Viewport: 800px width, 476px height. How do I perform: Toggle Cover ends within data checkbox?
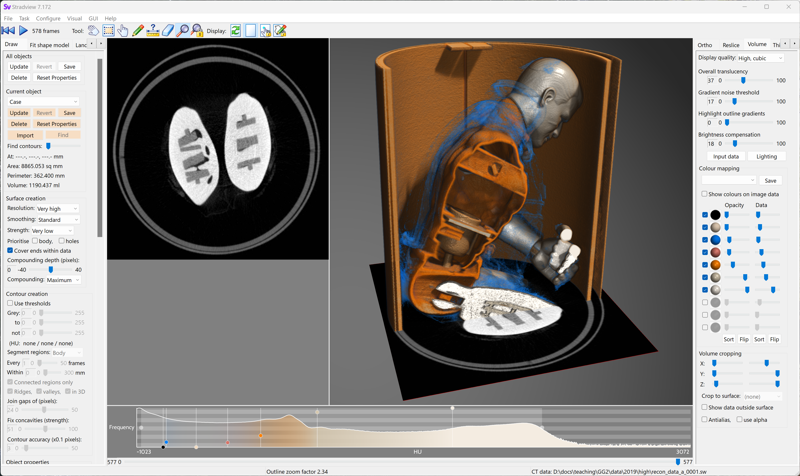tap(10, 250)
